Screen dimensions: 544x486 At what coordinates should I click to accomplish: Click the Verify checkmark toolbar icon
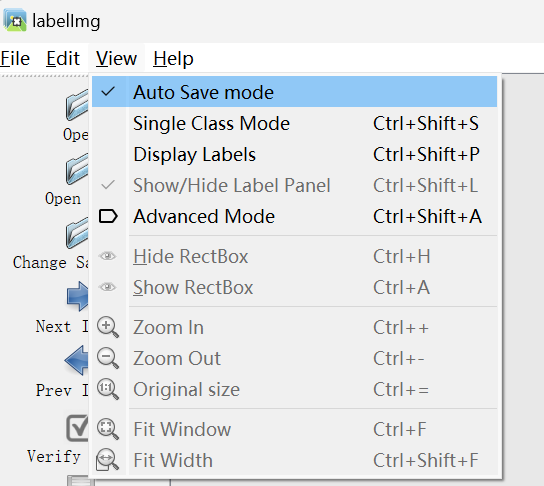(77, 428)
